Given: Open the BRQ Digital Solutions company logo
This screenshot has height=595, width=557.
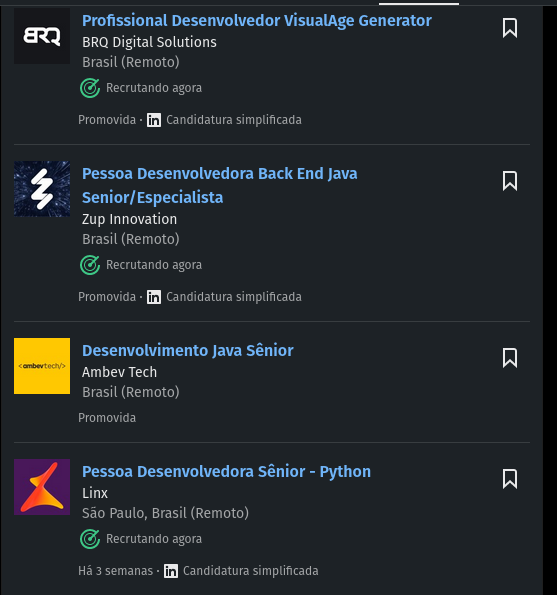Looking at the screenshot, I should pyautogui.click(x=42, y=36).
